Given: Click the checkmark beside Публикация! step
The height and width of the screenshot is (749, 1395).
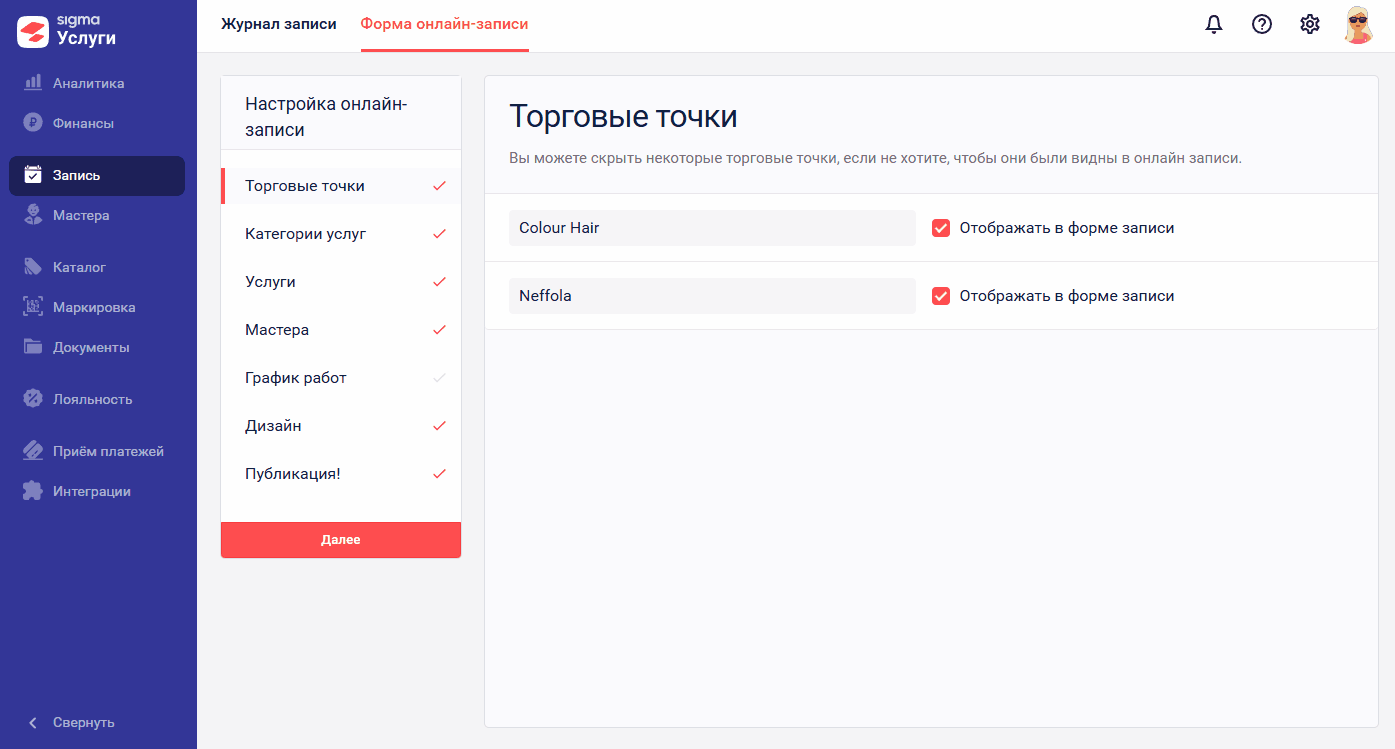Looking at the screenshot, I should pyautogui.click(x=439, y=474).
